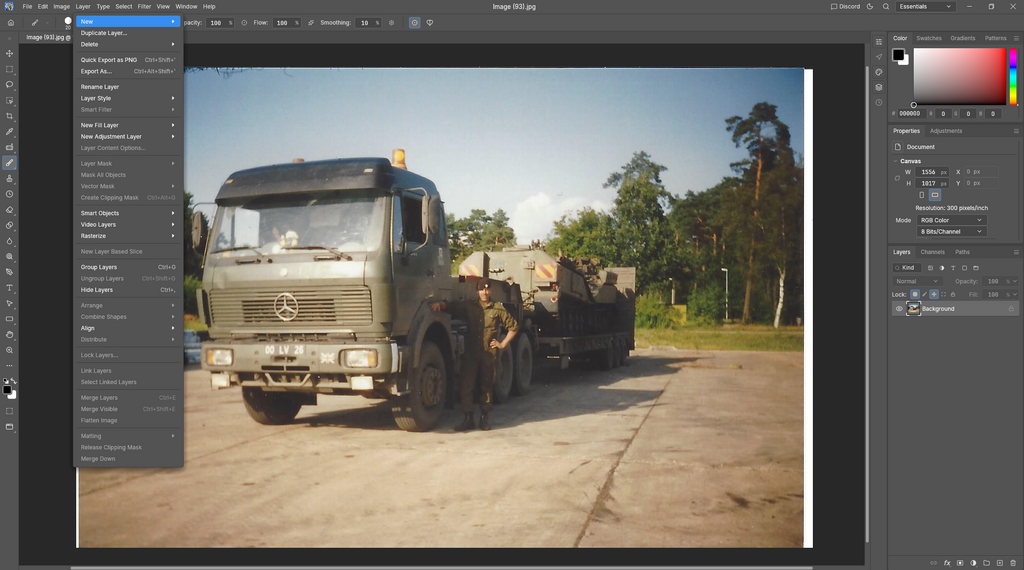Delete layer with the trash icon
Image resolution: width=1024 pixels, height=570 pixels.
click(1013, 563)
